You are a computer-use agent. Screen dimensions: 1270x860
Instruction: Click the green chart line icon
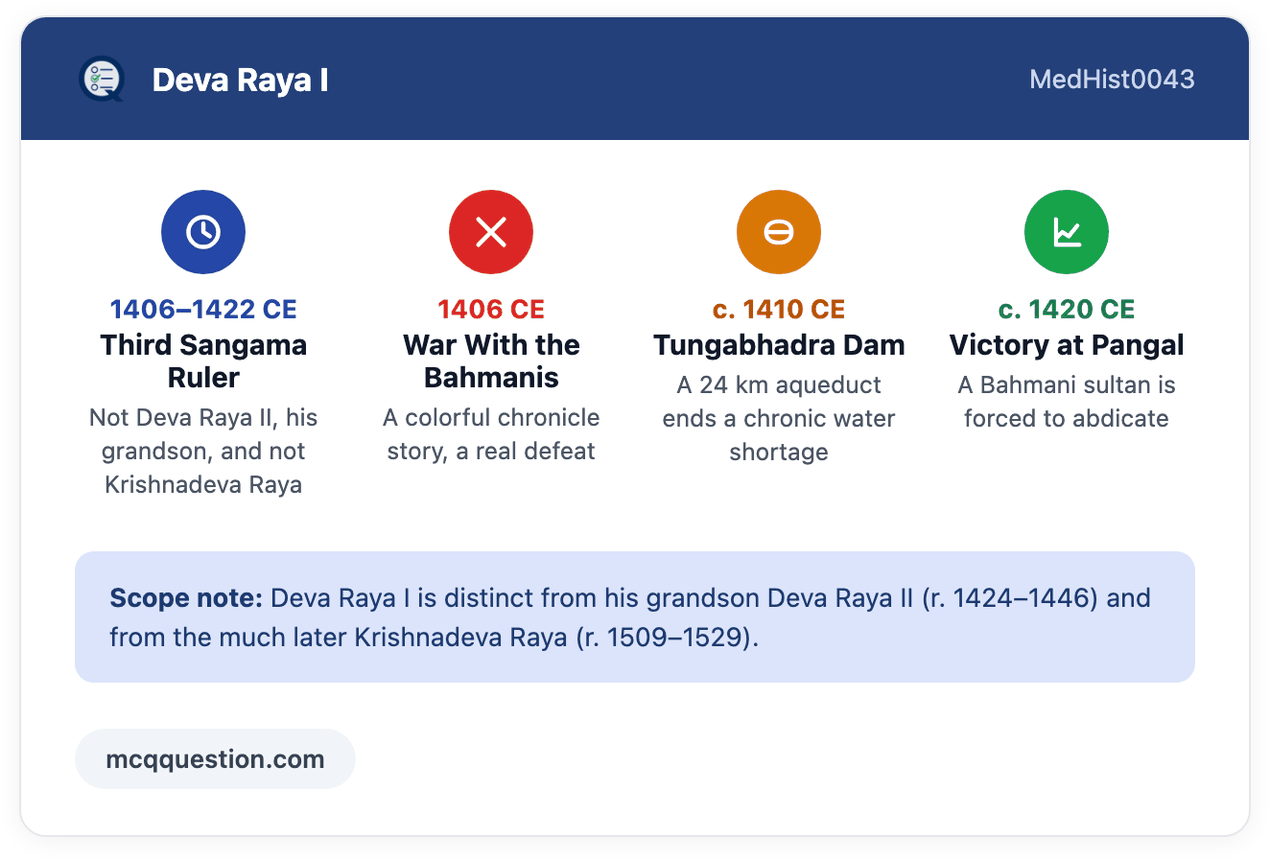point(1067,232)
